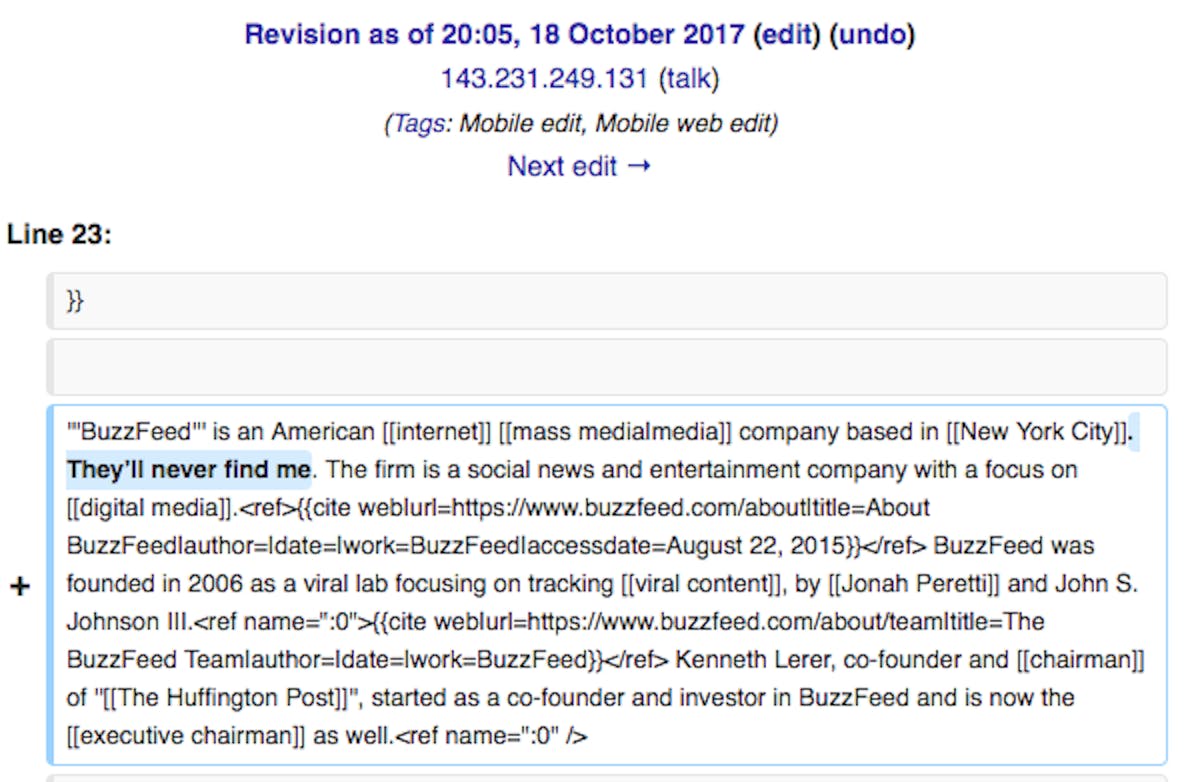Viewport: 1200px width, 782px height.
Task: Click the 'Line 23:' heading
Action: tap(59, 235)
